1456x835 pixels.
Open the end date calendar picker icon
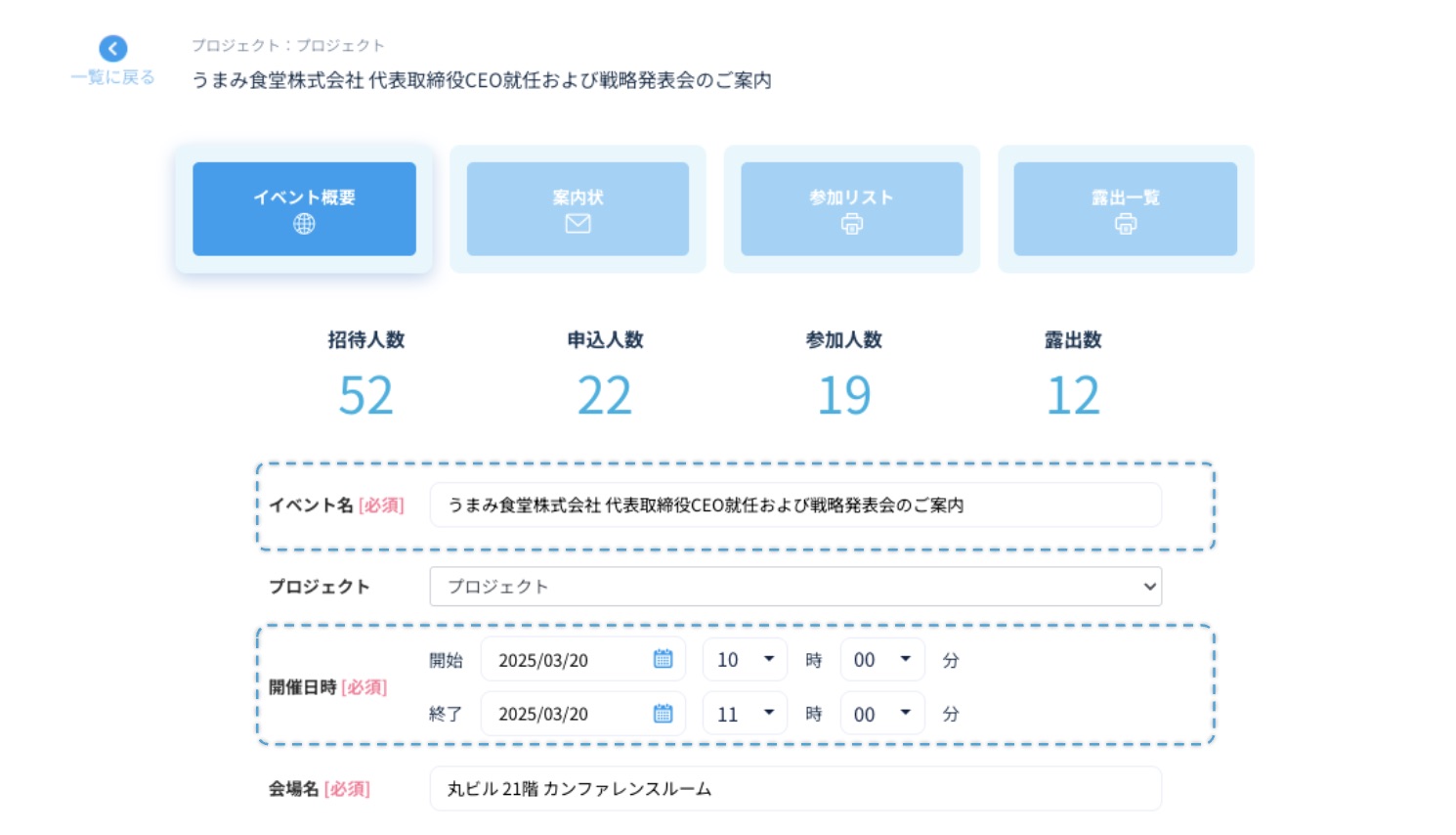click(663, 714)
